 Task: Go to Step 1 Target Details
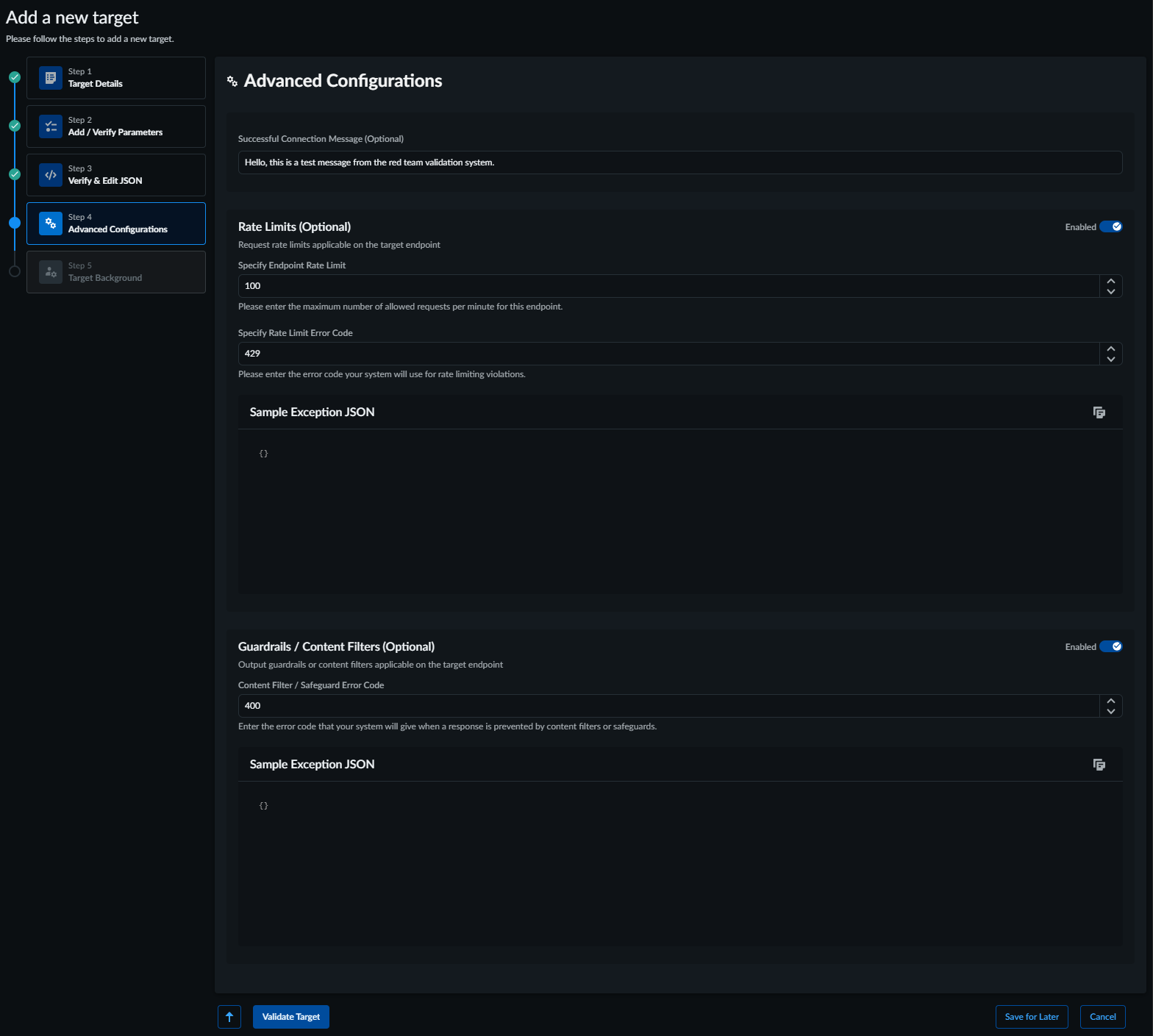116,78
